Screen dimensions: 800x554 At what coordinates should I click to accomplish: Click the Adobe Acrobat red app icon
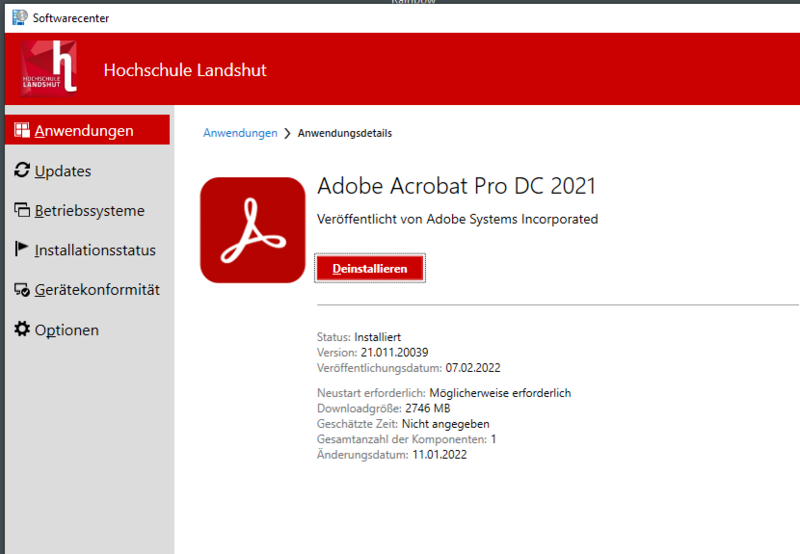(x=252, y=230)
